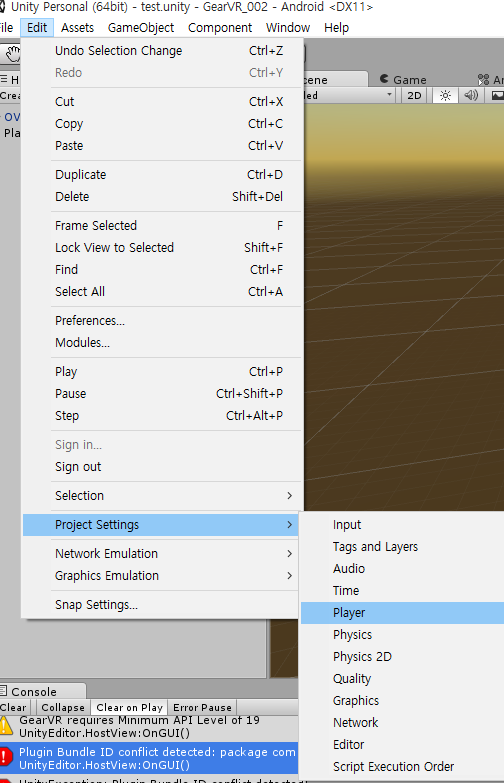Choose Pause in Edit menu
Screen dimensions: 504x783
[x=162, y=393]
